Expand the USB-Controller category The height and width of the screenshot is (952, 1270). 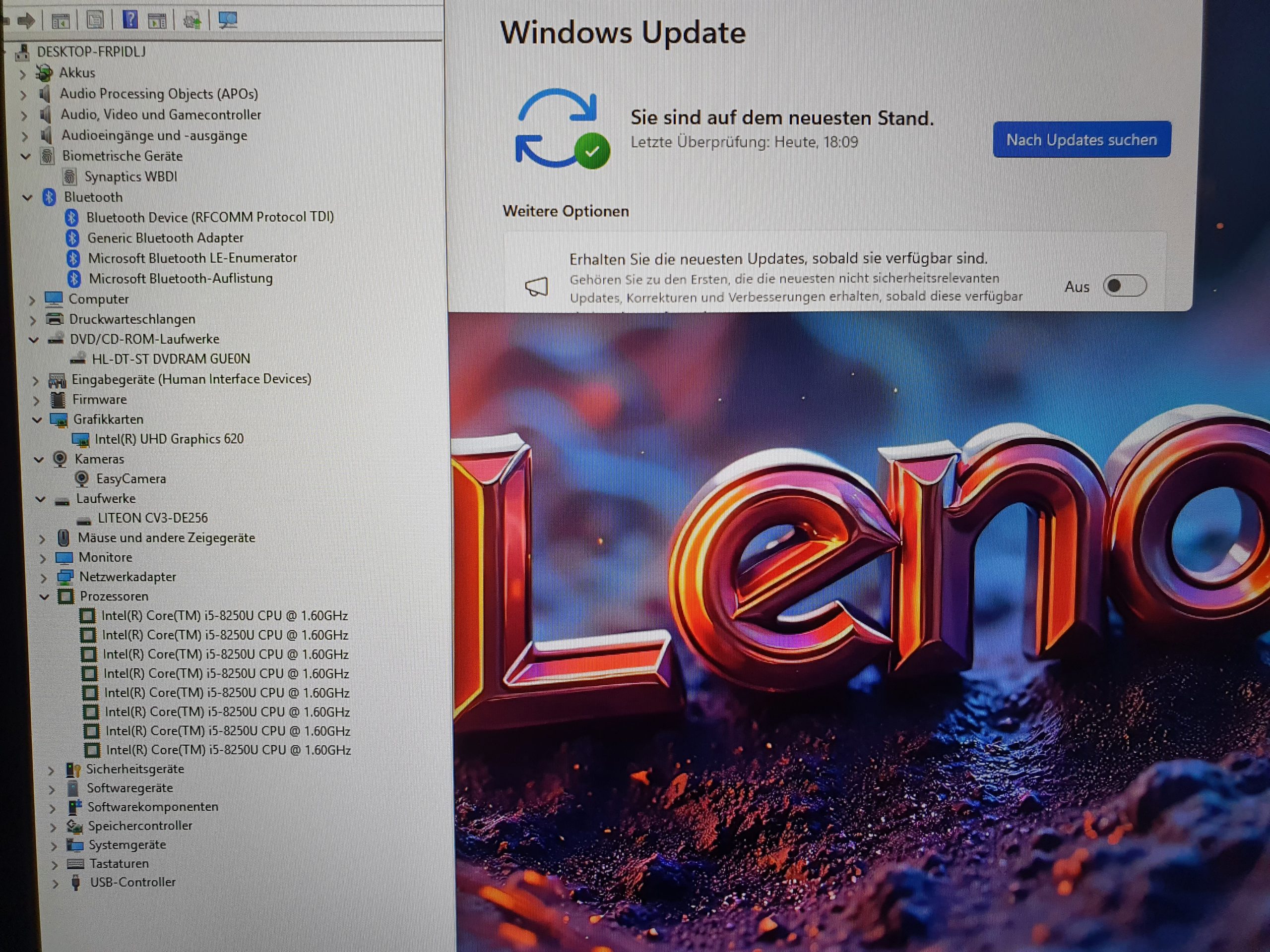[55, 884]
